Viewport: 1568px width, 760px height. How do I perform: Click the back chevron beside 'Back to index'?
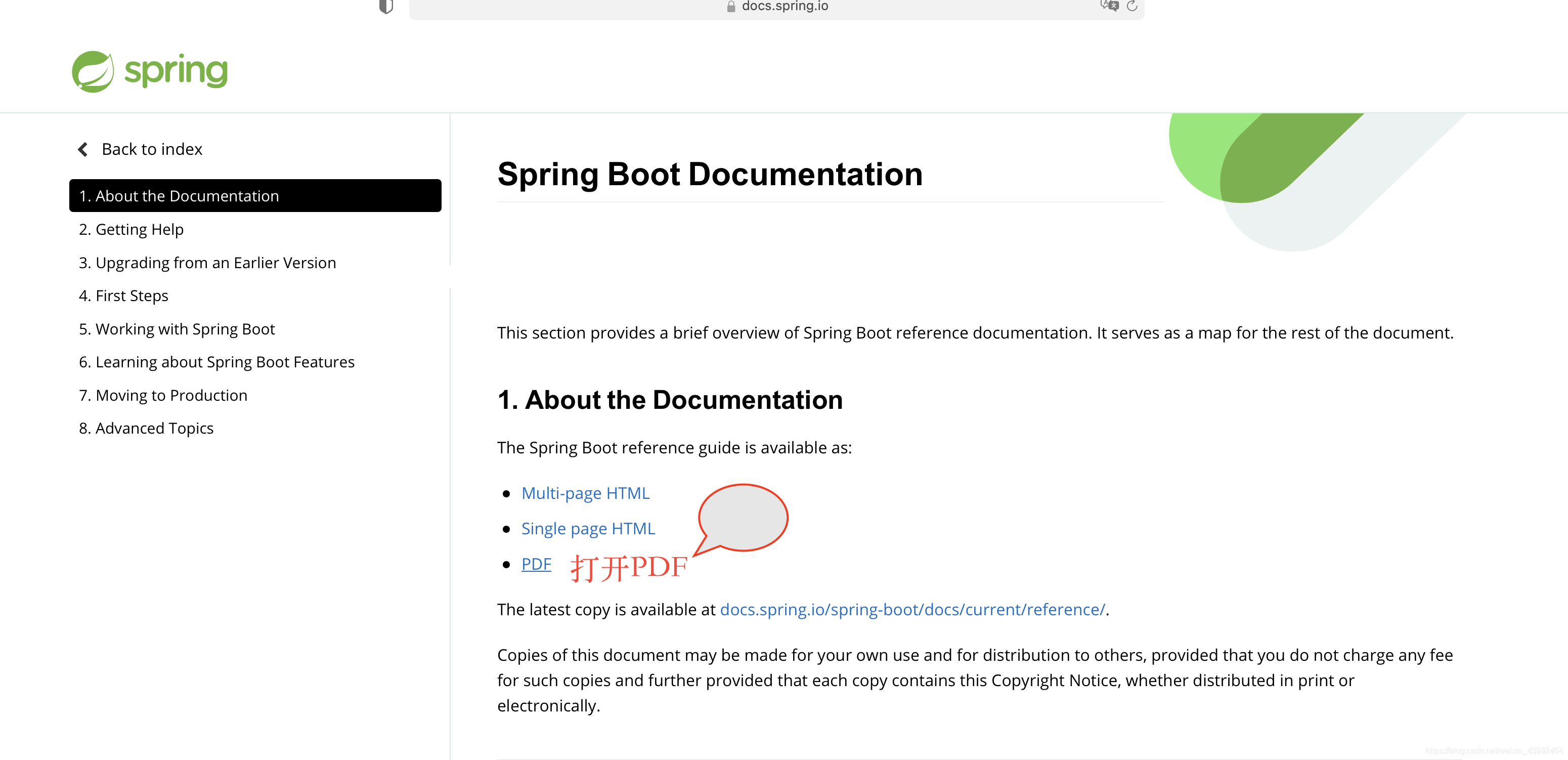tap(83, 149)
